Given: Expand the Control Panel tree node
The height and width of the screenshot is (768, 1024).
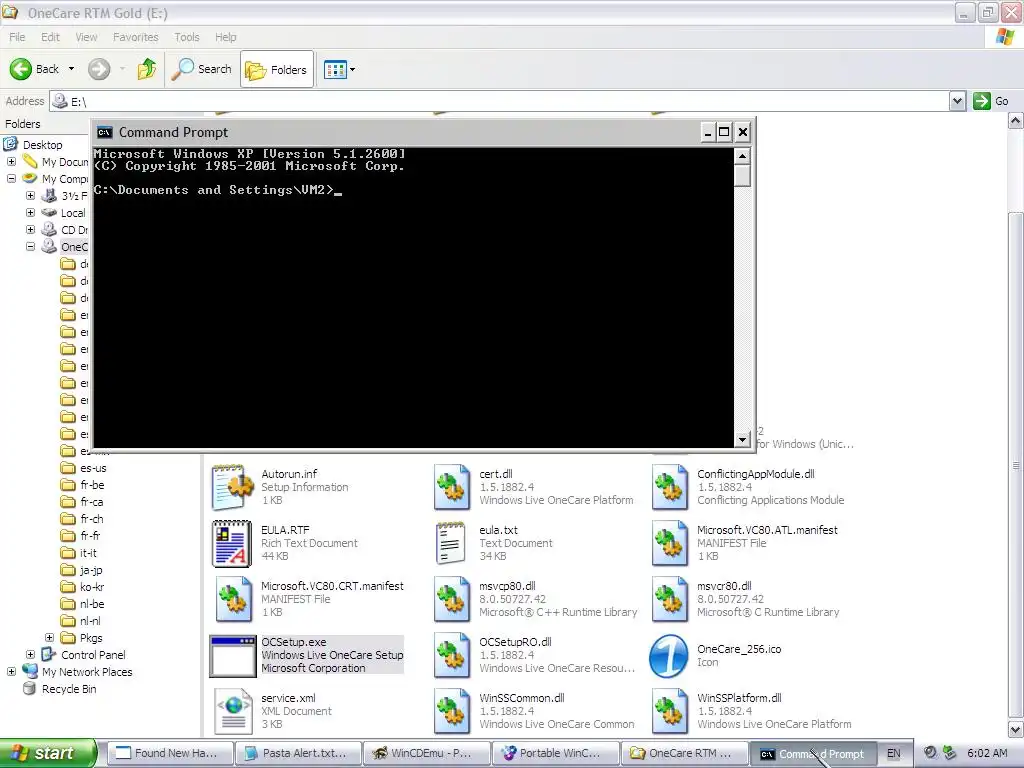Looking at the screenshot, I should click(x=30, y=654).
